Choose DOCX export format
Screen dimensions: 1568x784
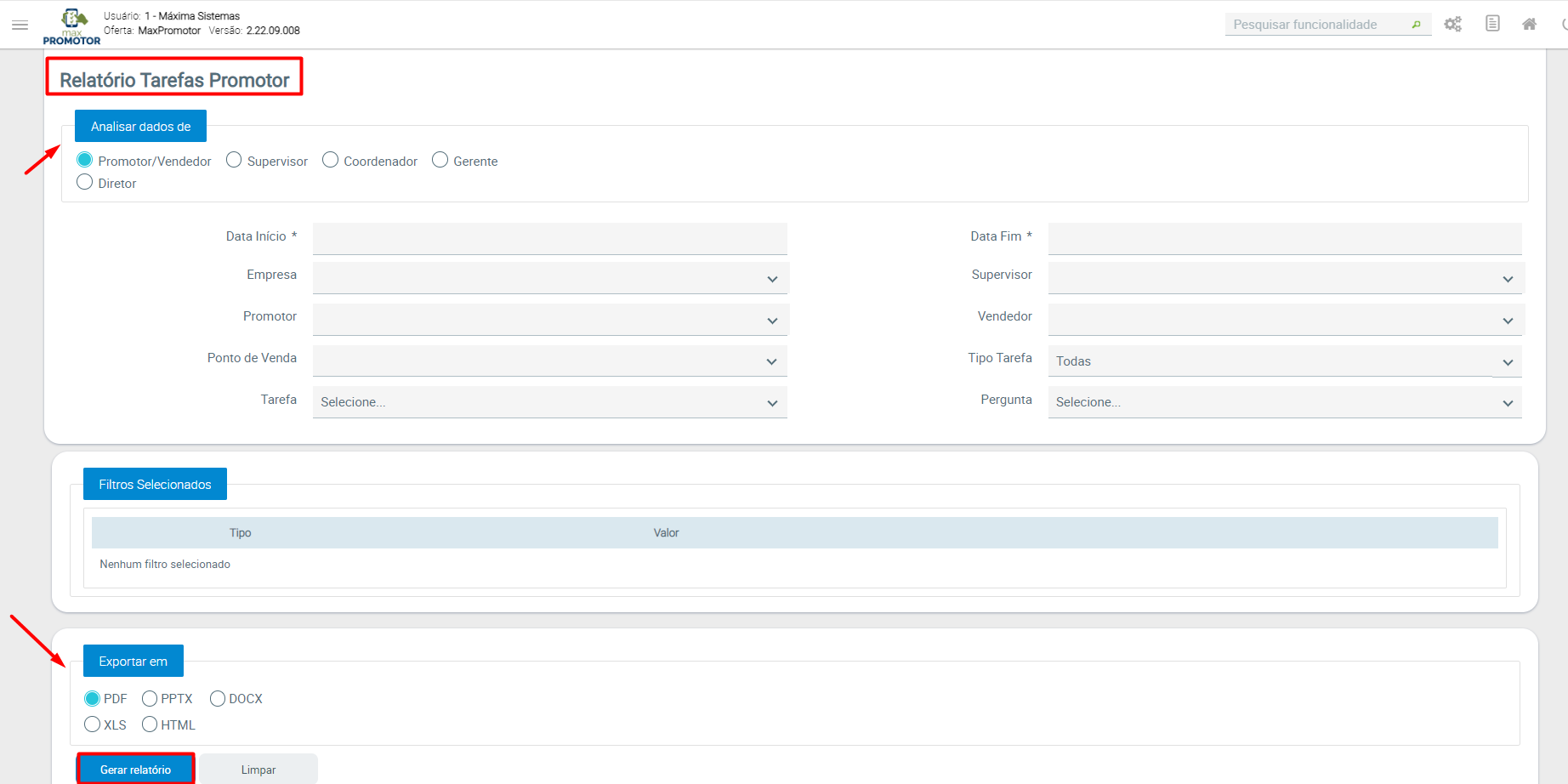218,698
